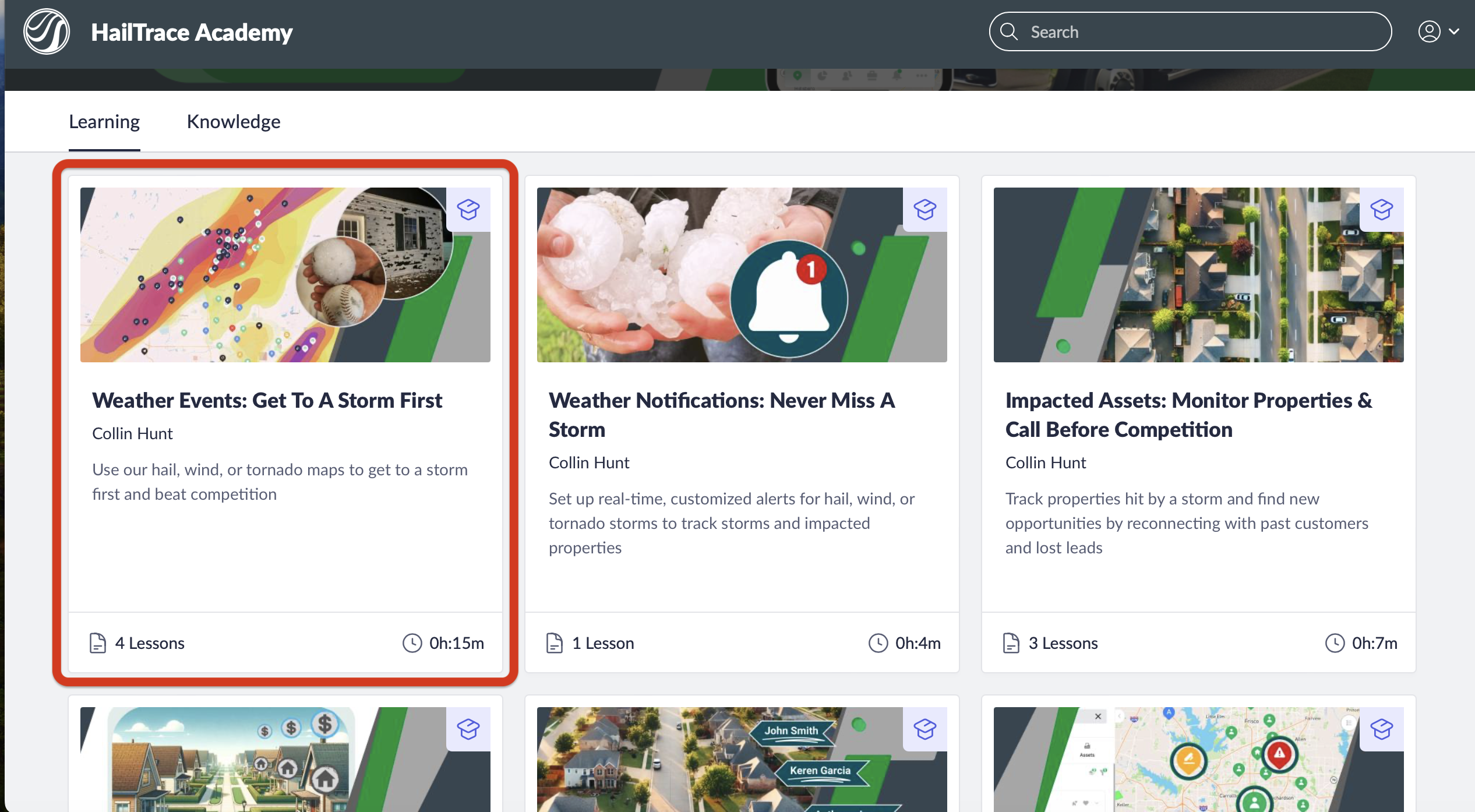Click the clock icon beside 0h:4m

(878, 643)
